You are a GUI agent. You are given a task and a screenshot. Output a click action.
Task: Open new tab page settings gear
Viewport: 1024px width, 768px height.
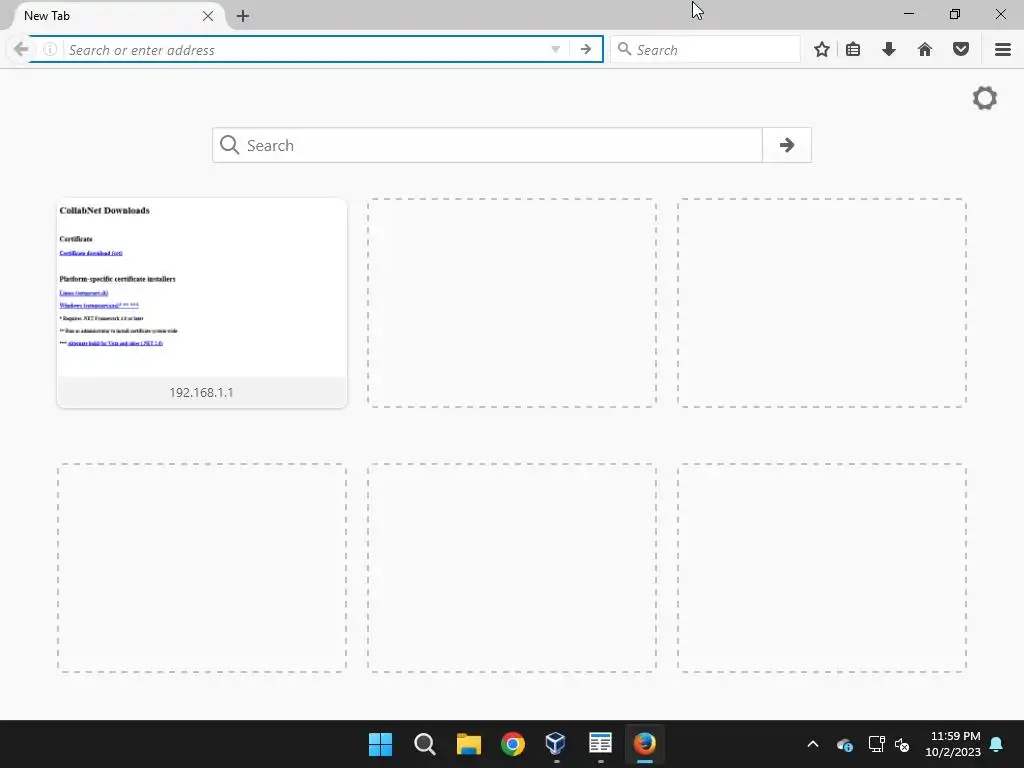(x=985, y=99)
